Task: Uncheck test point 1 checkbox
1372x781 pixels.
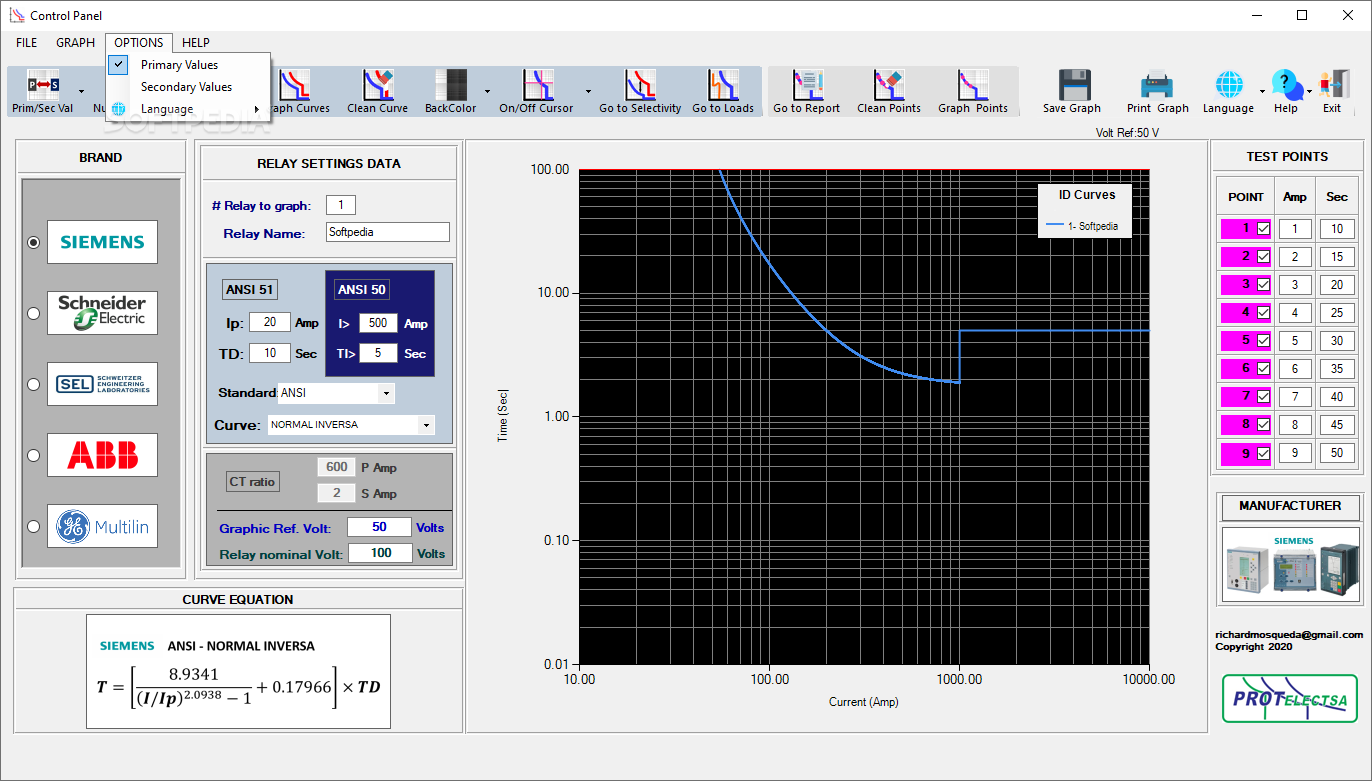Action: tap(1264, 228)
